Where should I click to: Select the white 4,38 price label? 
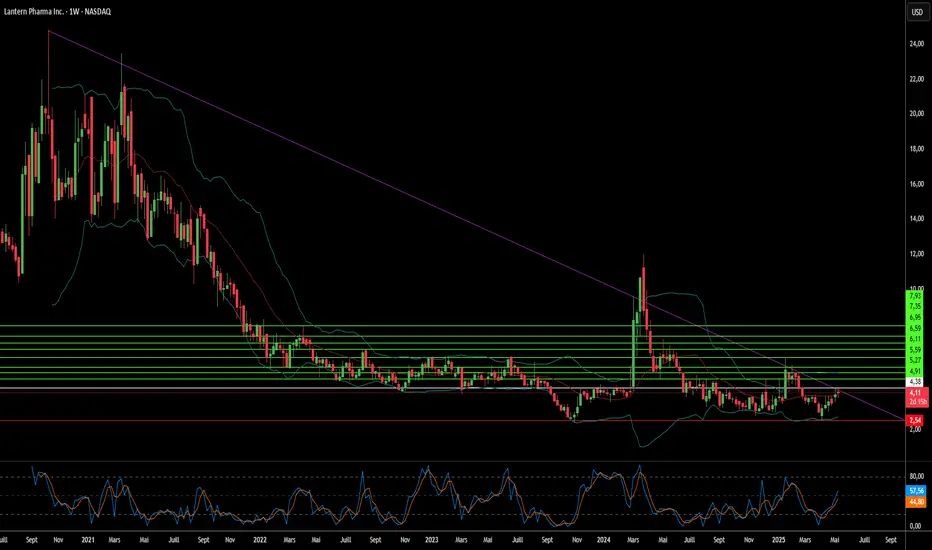point(914,382)
